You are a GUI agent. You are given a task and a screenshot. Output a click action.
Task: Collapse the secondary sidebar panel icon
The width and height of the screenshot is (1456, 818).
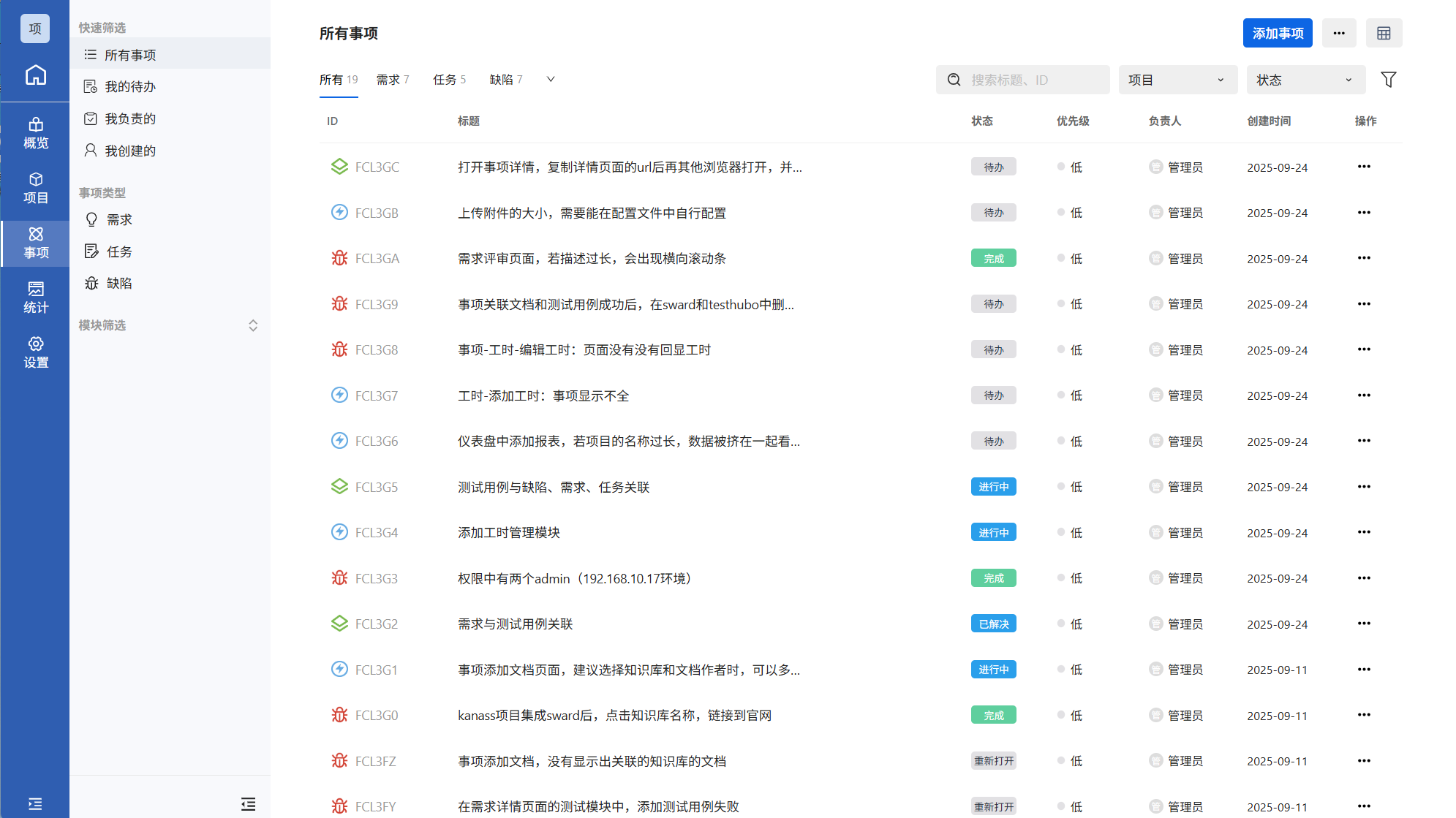point(248,804)
